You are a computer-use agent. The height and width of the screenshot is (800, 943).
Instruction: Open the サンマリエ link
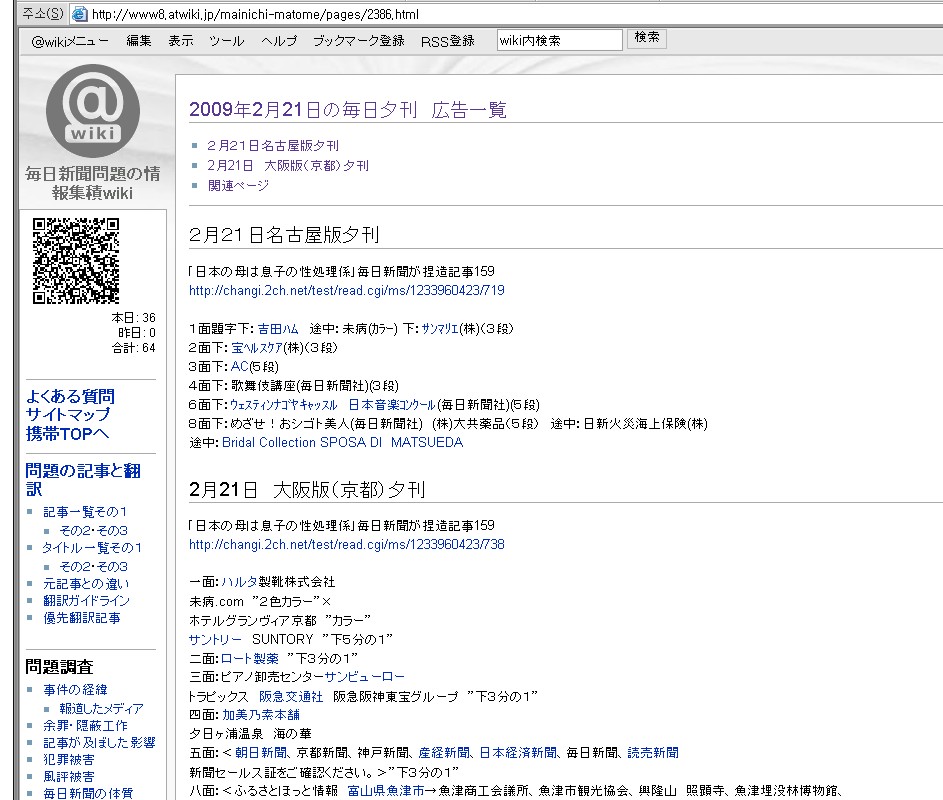[x=440, y=328]
